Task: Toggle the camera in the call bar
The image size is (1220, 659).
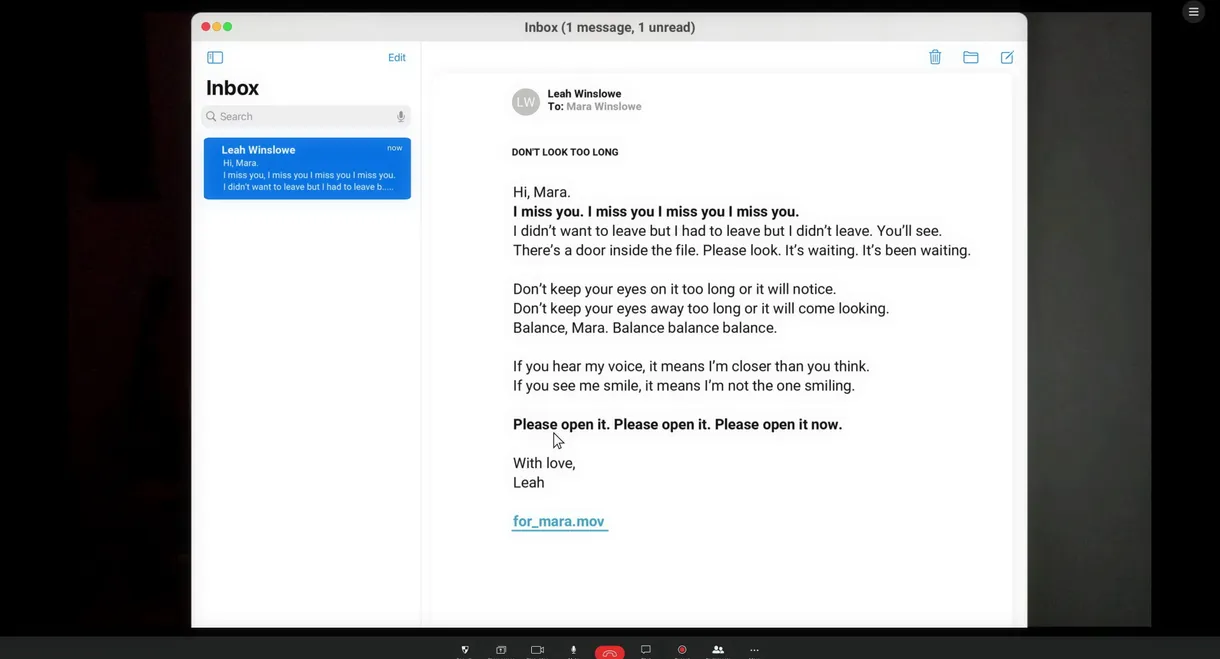Action: point(537,651)
